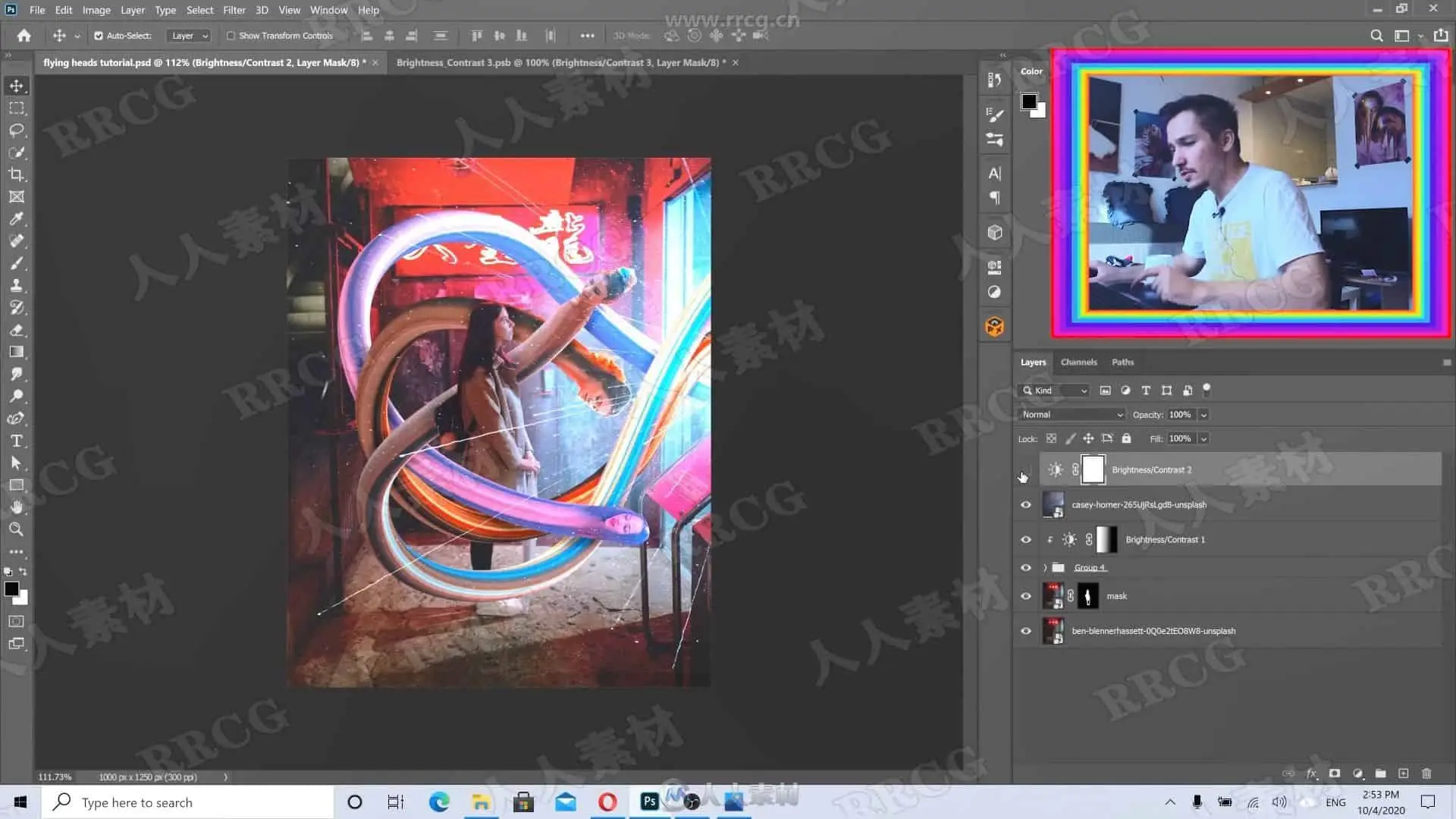Select the Lasso tool
The width and height of the screenshot is (1456, 819).
[x=17, y=130]
